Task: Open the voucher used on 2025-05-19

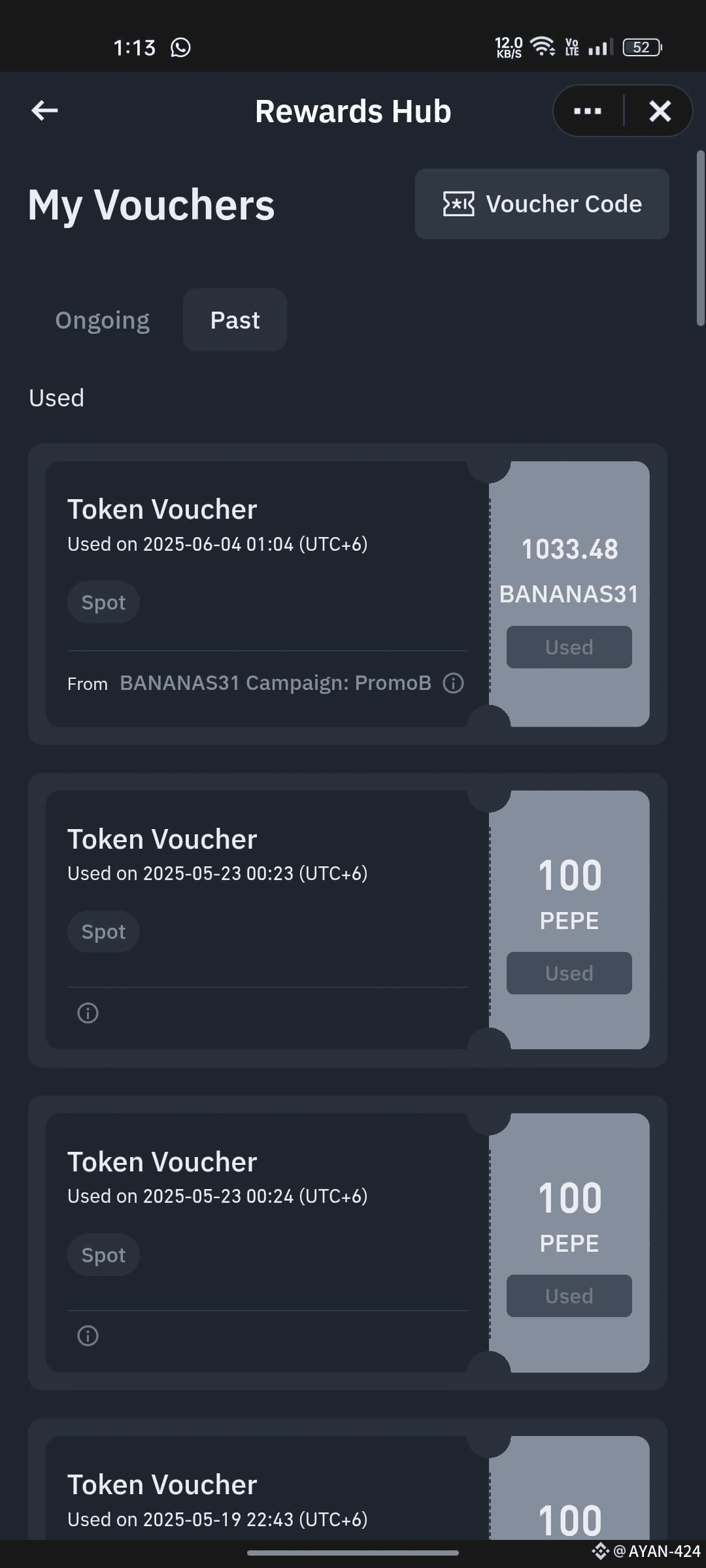Action: pyautogui.click(x=348, y=1487)
